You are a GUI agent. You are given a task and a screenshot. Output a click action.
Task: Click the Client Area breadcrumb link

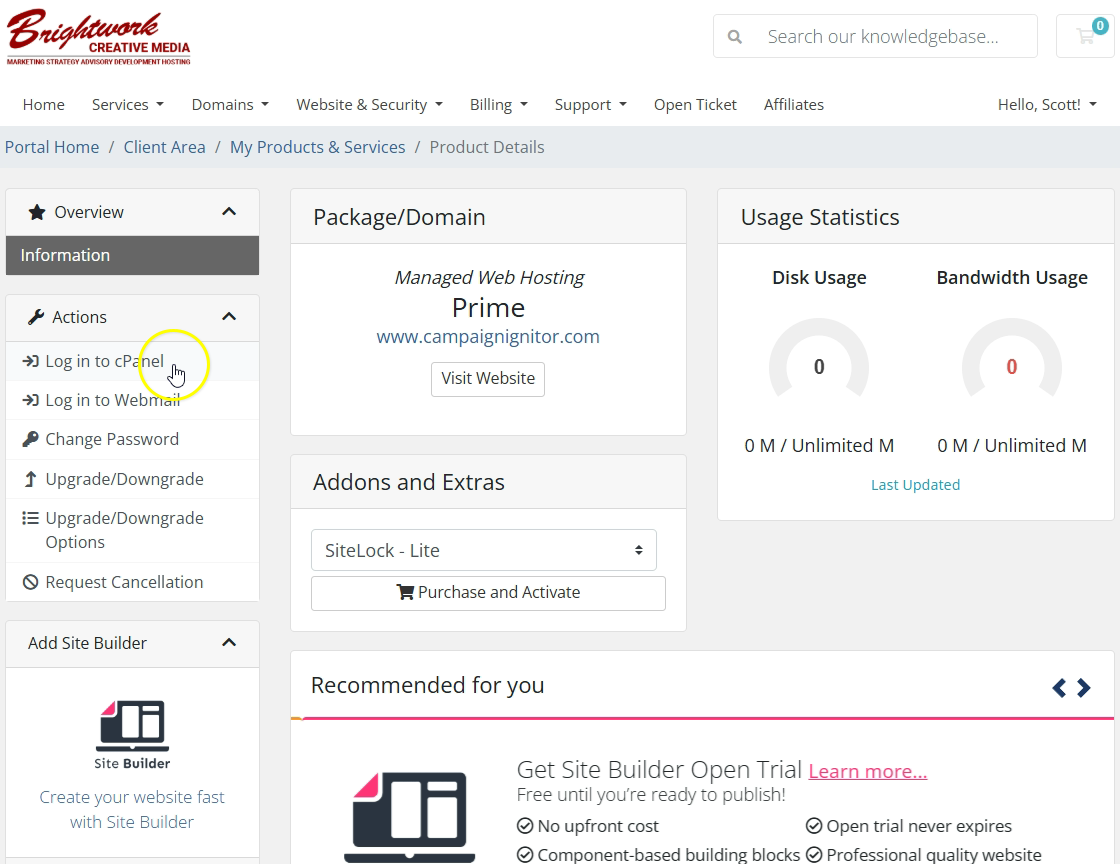164,147
